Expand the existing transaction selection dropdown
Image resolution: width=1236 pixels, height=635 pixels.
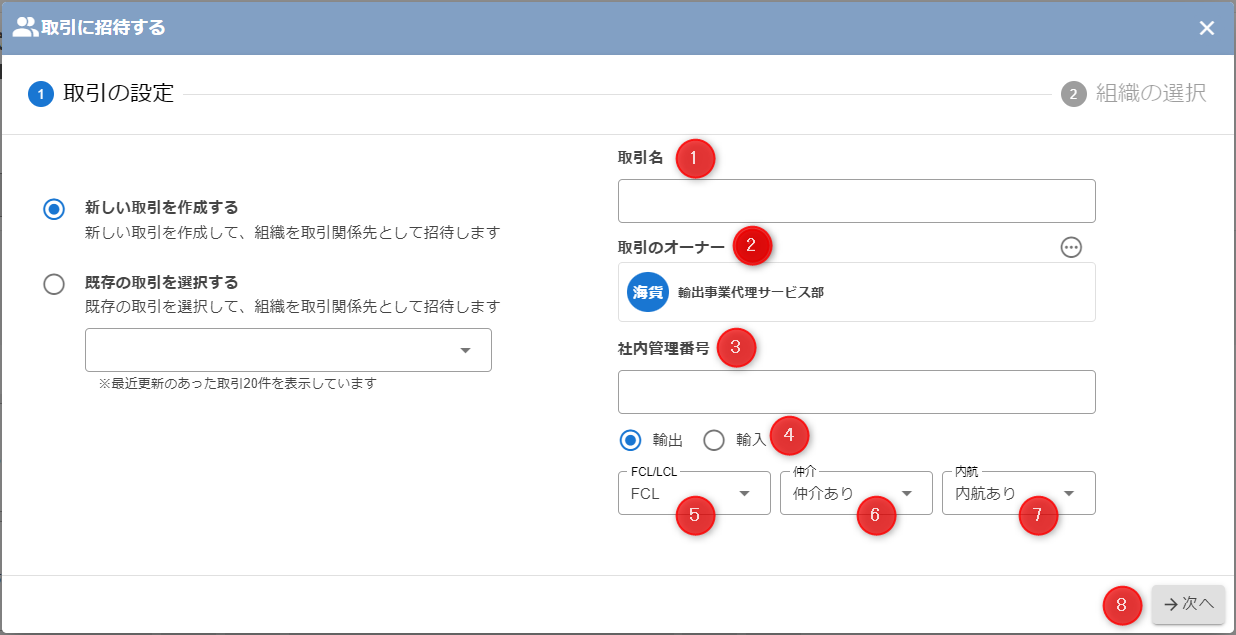tap(288, 350)
